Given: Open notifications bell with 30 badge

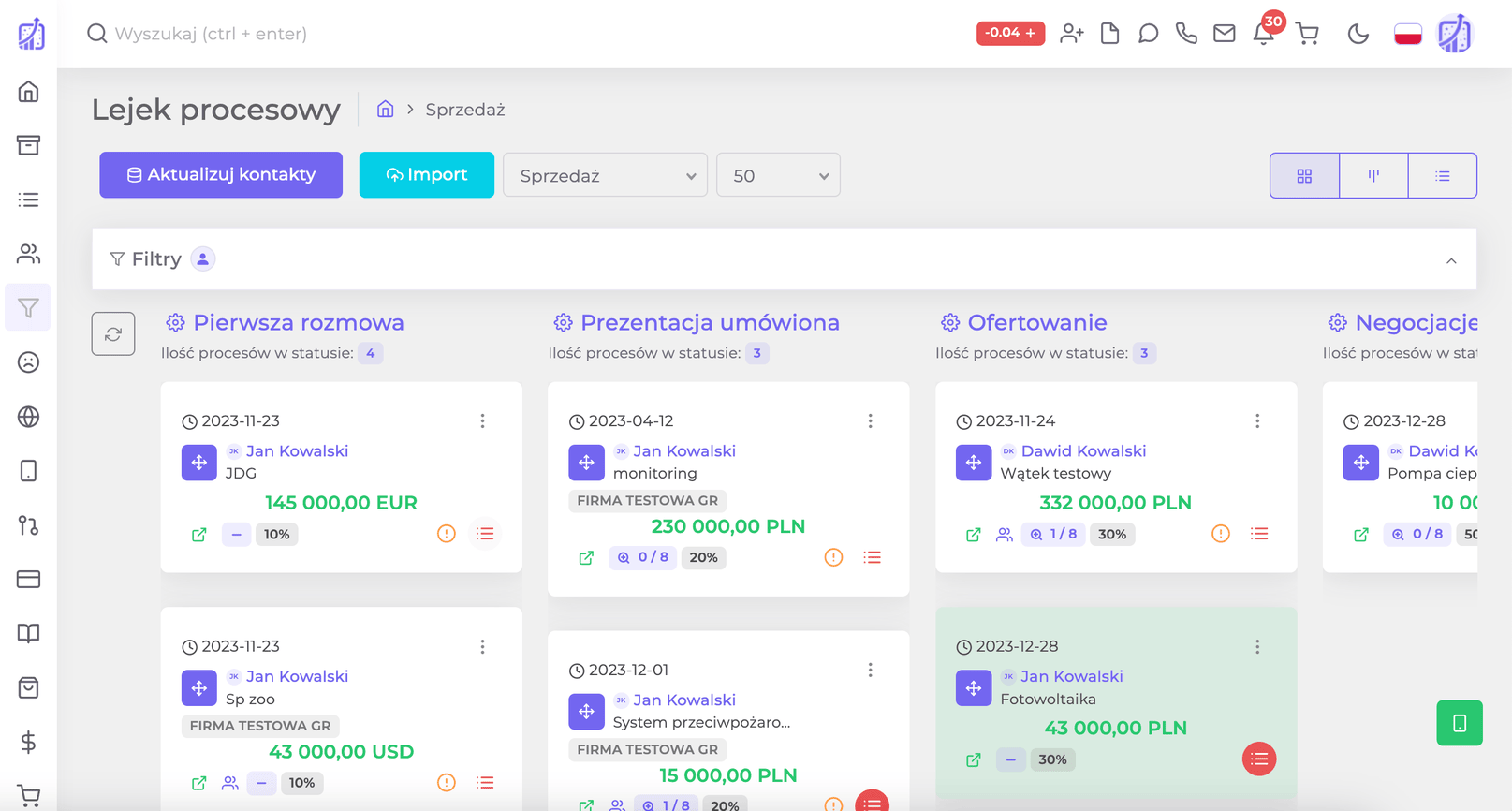Looking at the screenshot, I should (1264, 34).
